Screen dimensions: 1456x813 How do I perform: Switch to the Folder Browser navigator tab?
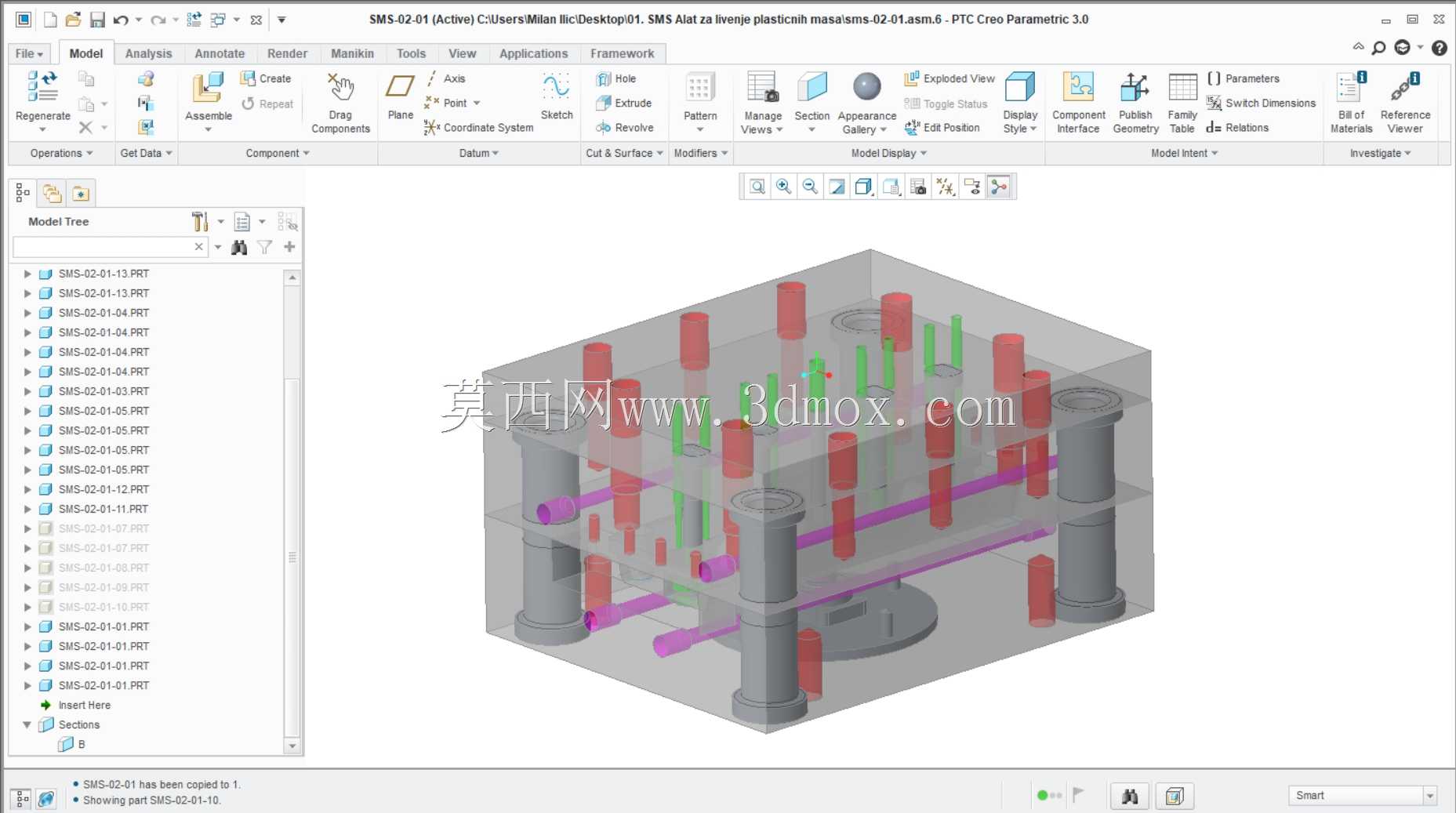(52, 193)
